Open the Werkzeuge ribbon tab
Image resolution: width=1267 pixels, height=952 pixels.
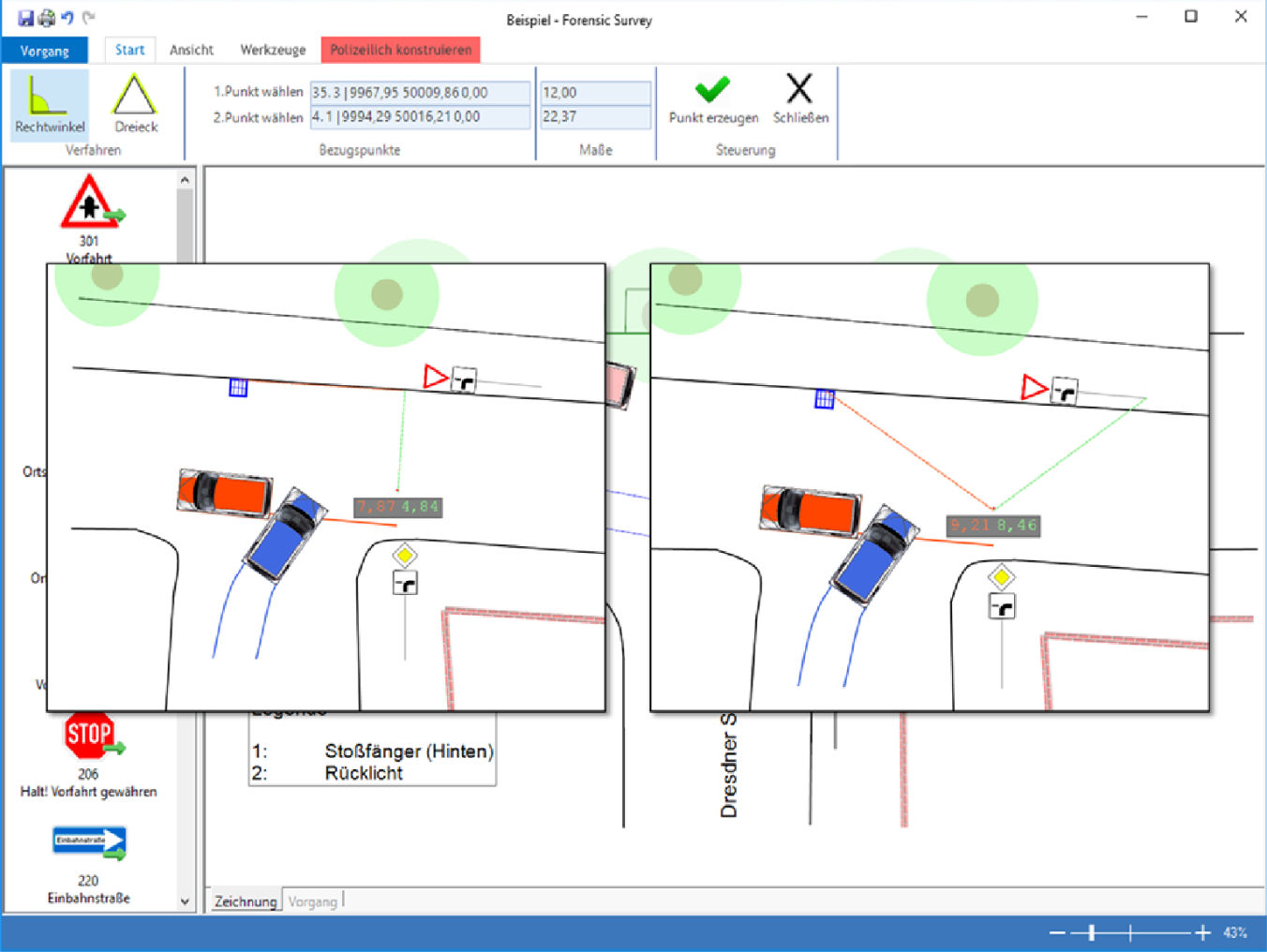tap(273, 50)
